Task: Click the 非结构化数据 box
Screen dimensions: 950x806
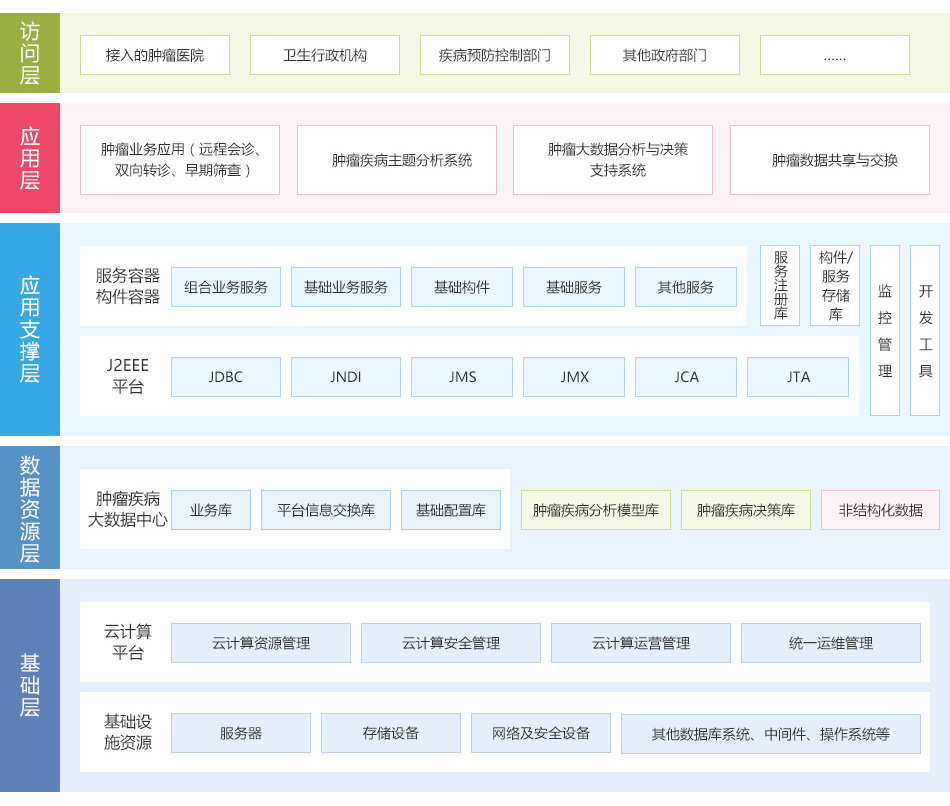Action: (880, 509)
